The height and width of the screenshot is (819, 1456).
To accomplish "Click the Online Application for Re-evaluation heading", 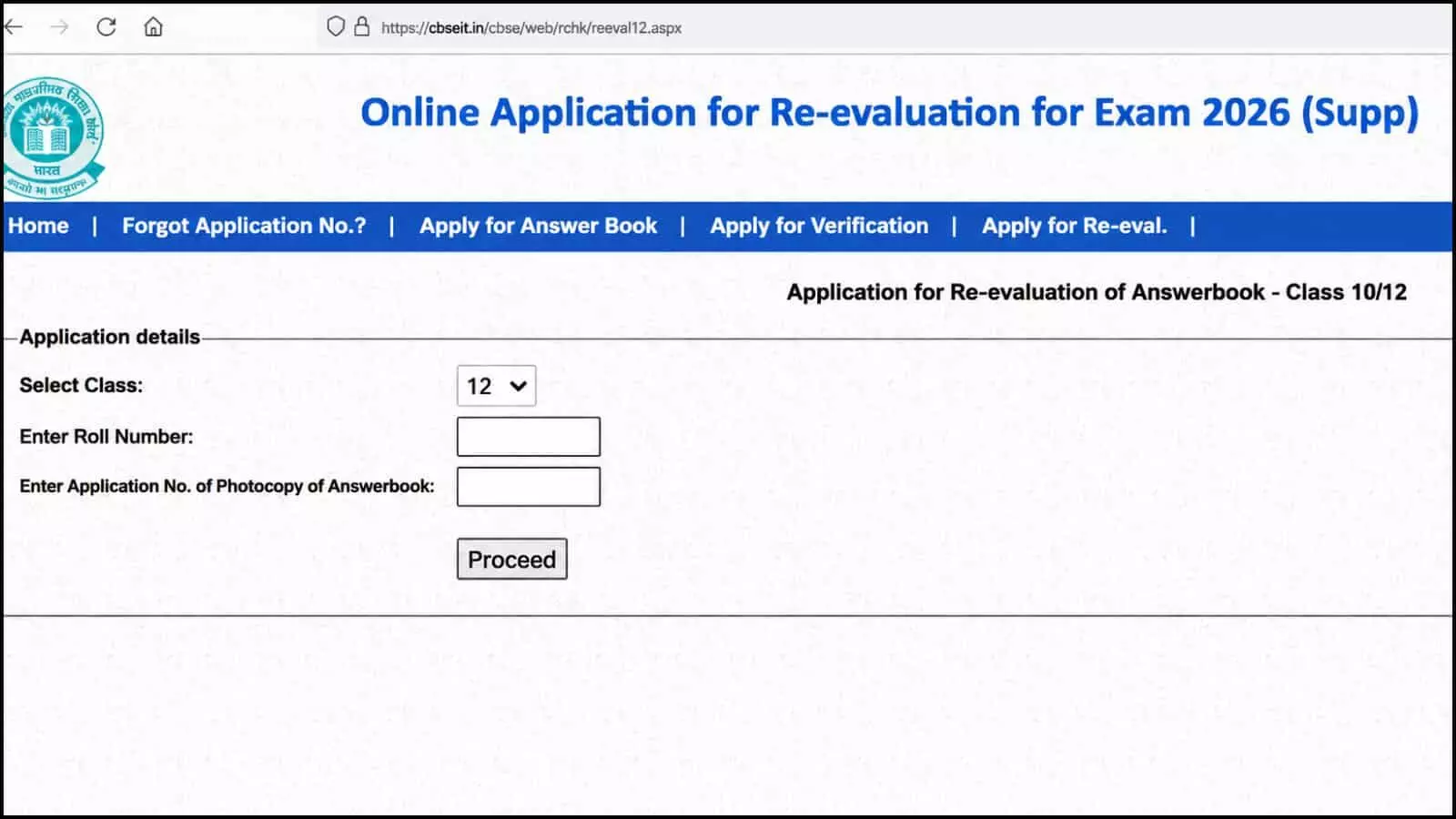I will 889,113.
